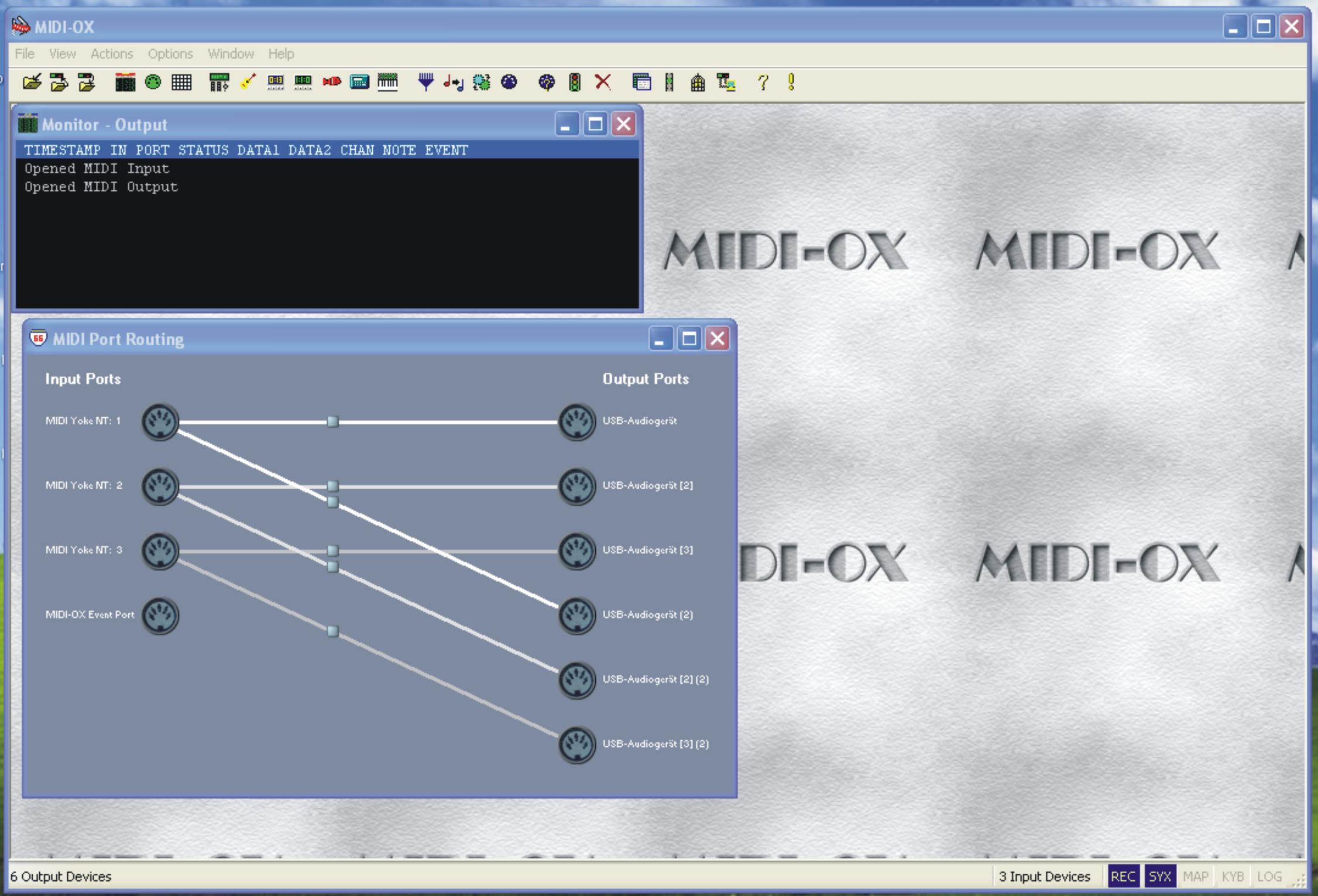
Task: Click the green MIDI devices connector icon
Action: pyautogui.click(x=153, y=83)
